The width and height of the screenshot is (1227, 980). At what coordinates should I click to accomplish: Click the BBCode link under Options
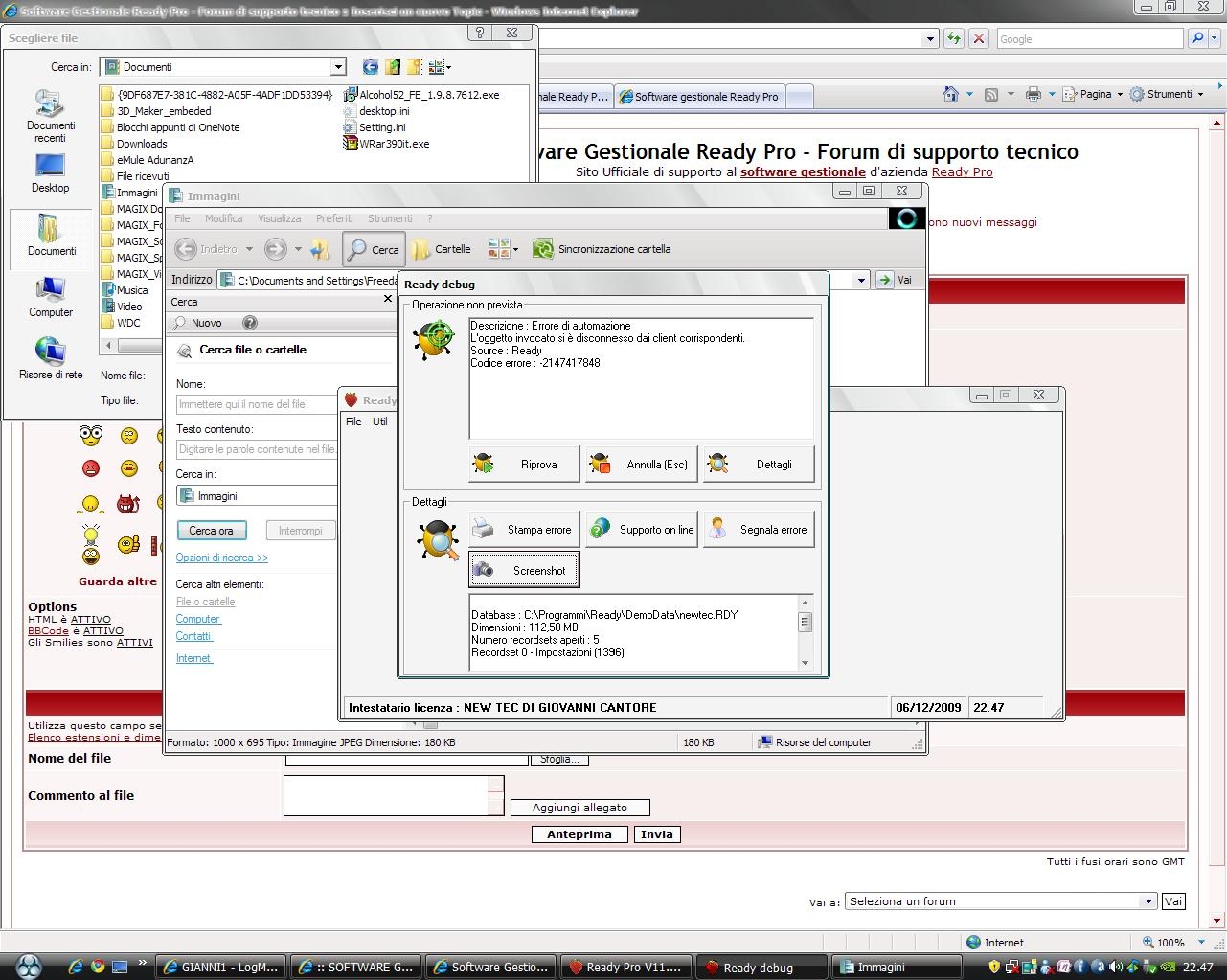point(48,631)
